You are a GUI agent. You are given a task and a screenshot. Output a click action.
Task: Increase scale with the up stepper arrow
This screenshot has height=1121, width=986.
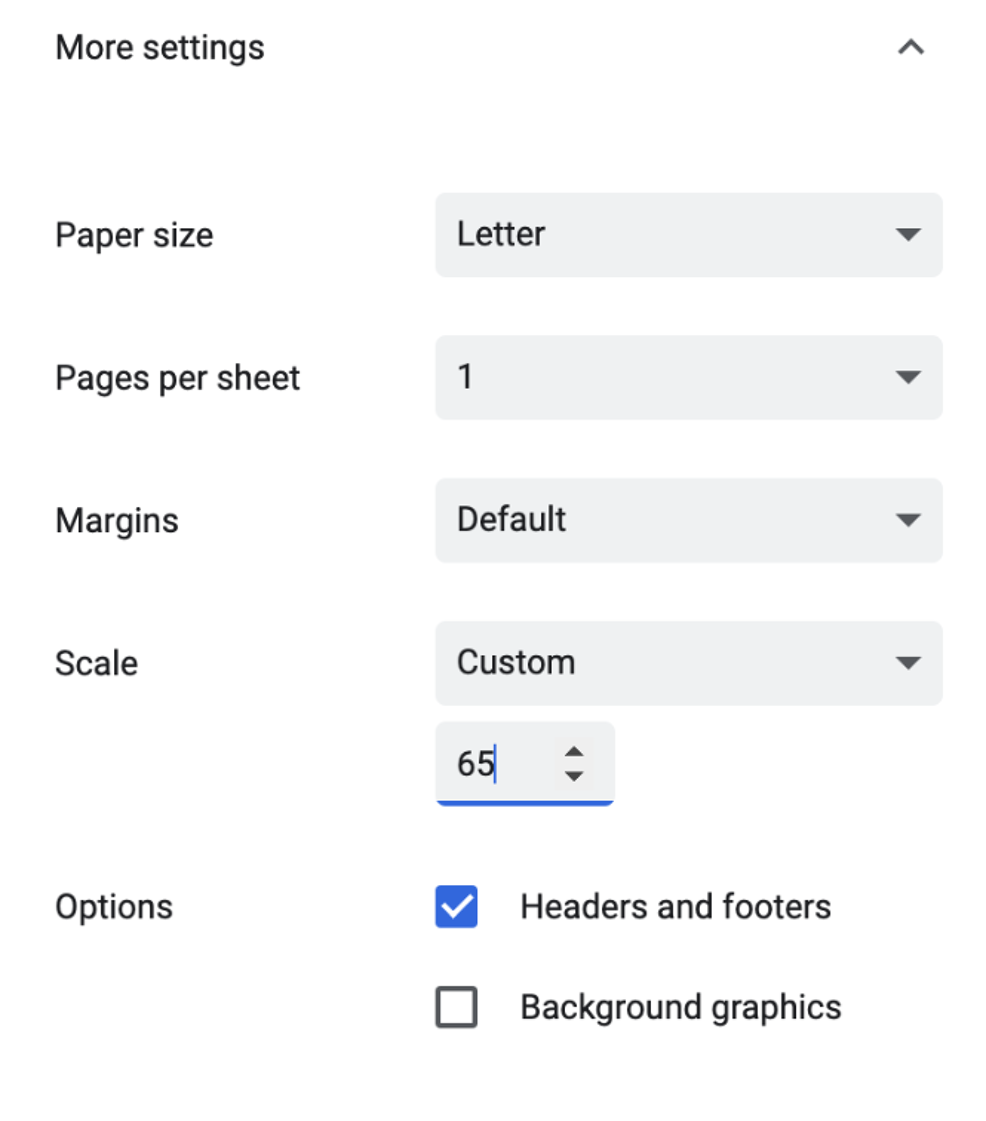pyautogui.click(x=573, y=751)
